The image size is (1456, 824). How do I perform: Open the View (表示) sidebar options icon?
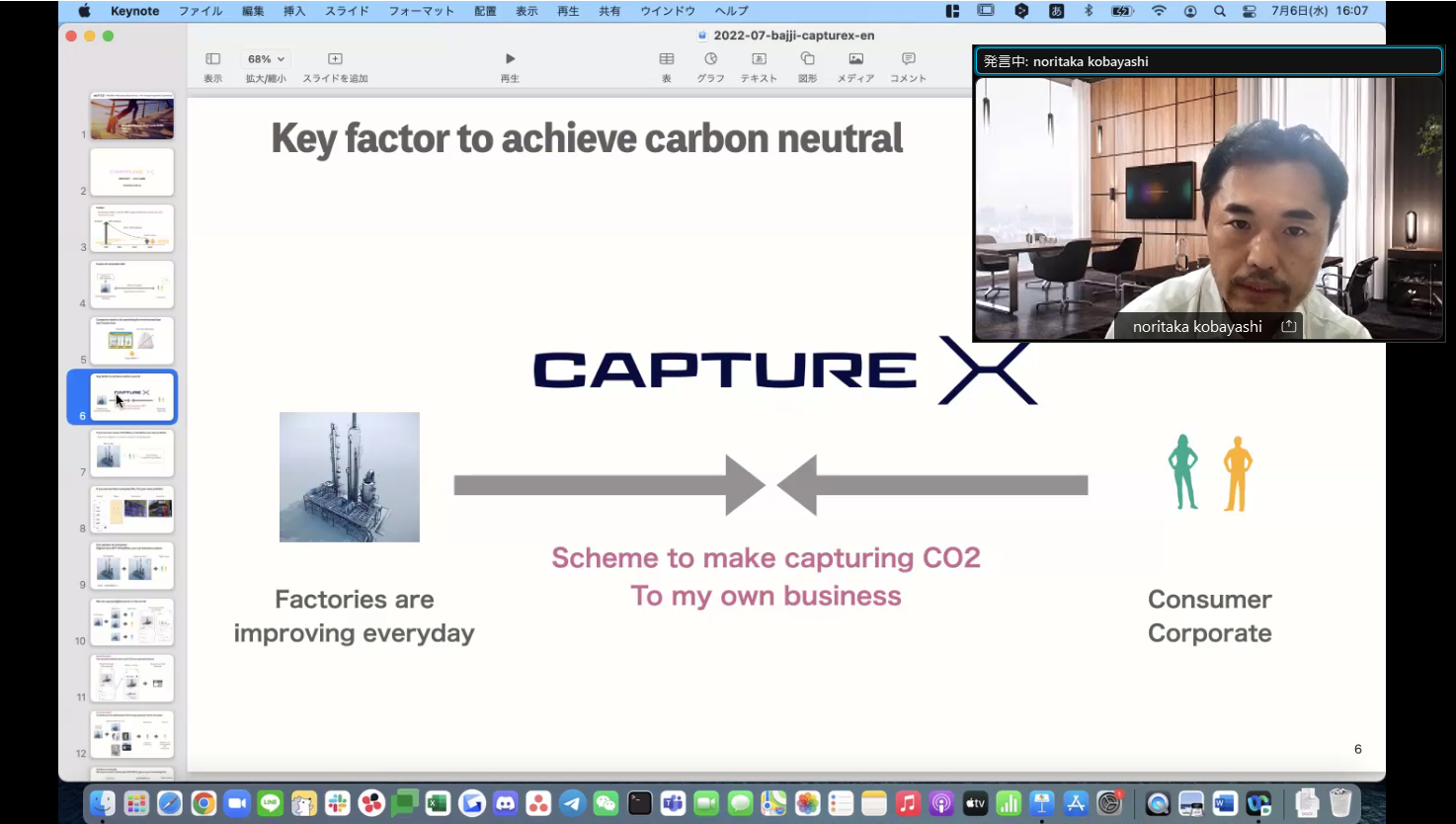(x=212, y=59)
